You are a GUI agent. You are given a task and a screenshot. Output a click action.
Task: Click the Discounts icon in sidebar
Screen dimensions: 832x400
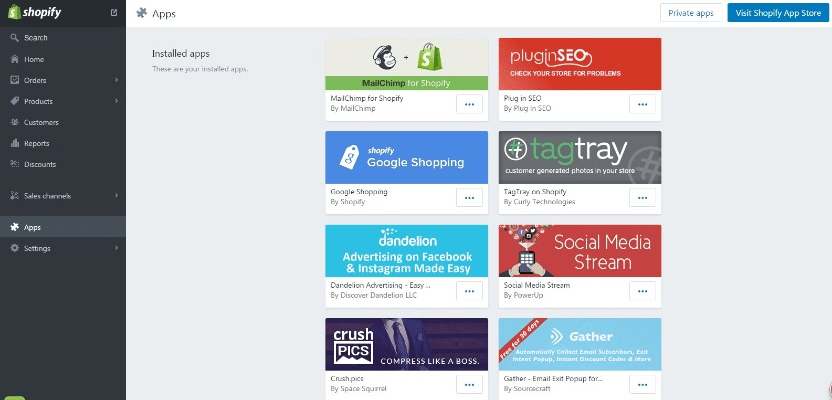click(x=14, y=164)
